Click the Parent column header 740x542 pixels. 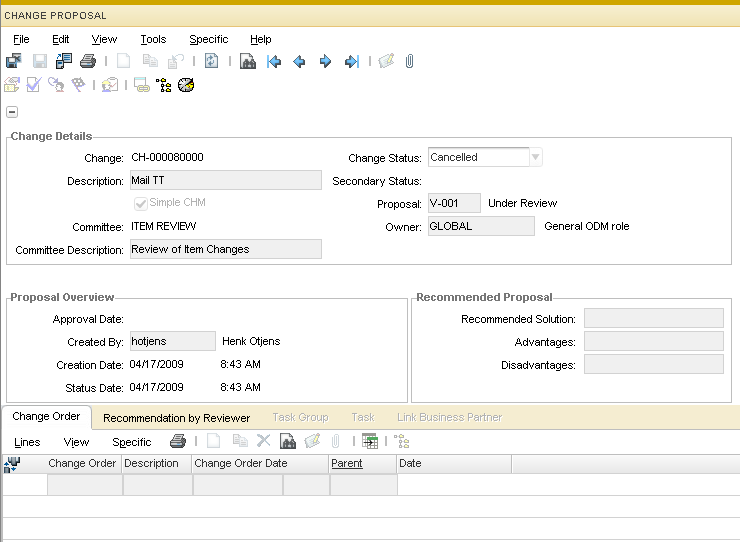click(347, 463)
